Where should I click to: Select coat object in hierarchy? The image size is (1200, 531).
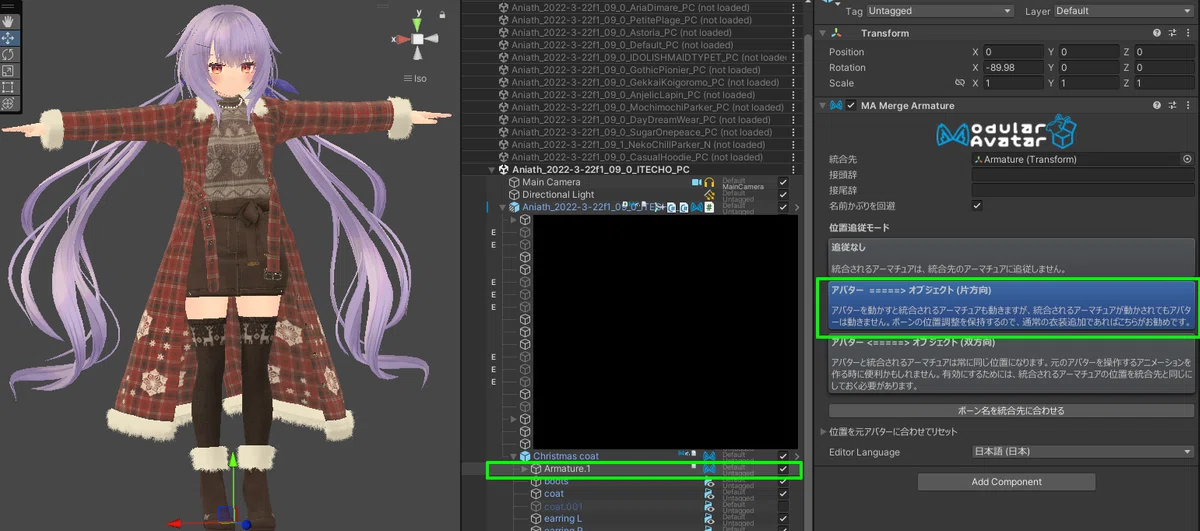(x=554, y=493)
